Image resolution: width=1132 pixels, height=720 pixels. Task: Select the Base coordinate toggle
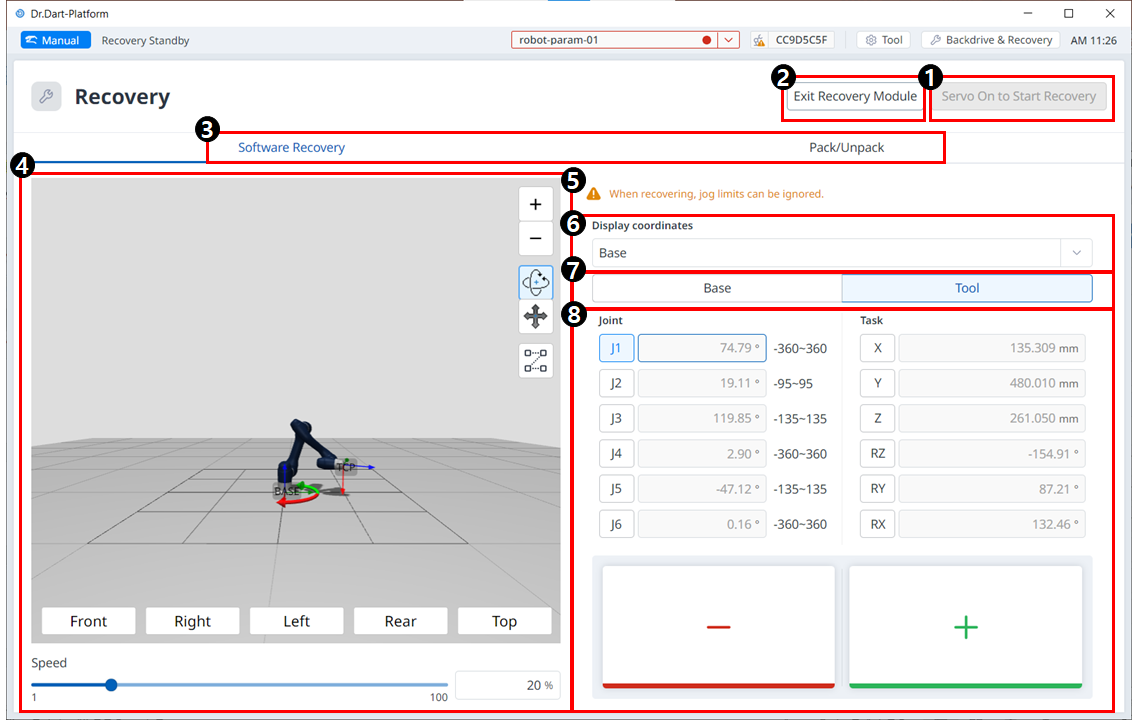(717, 288)
